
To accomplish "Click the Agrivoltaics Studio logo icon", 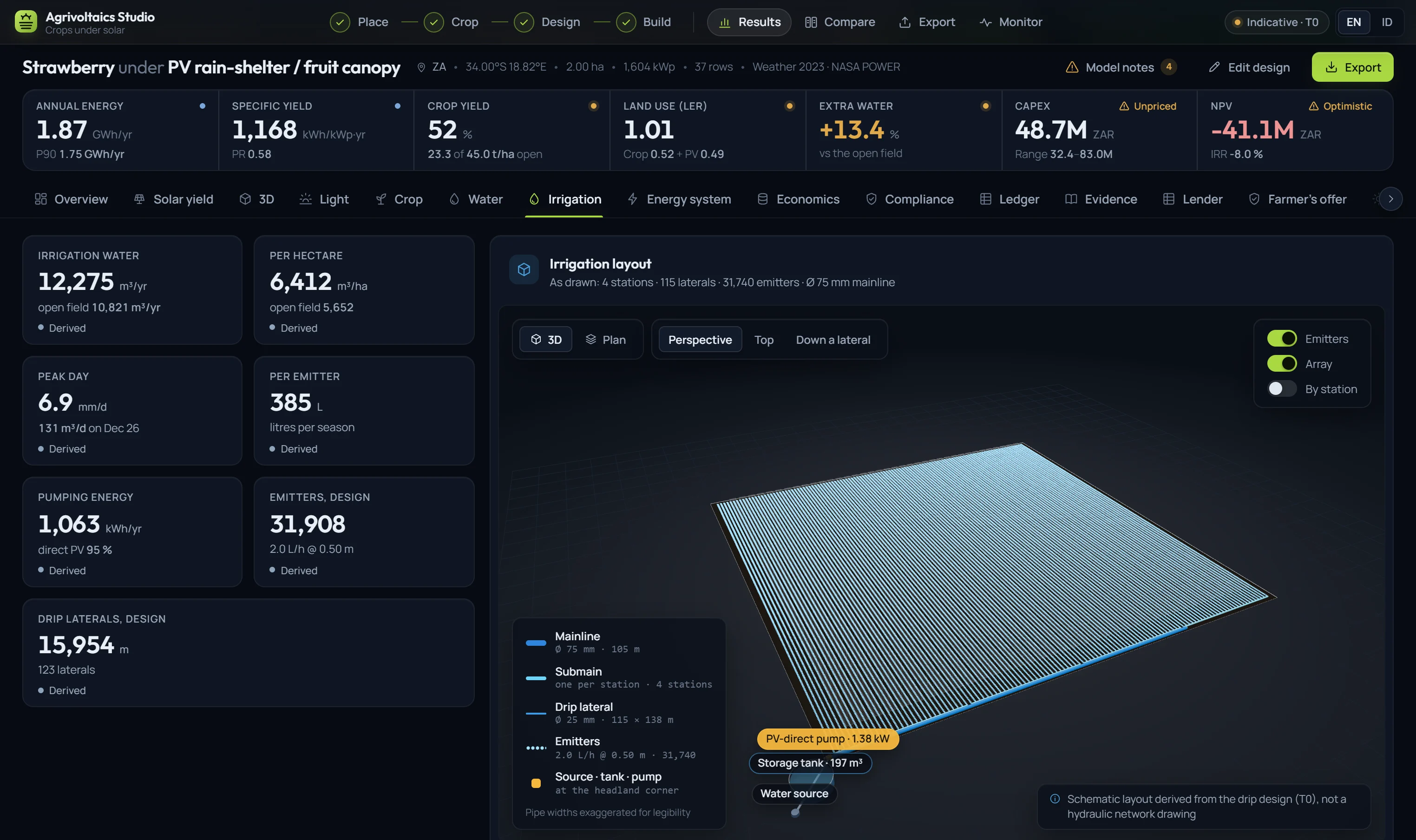I will click(26, 22).
